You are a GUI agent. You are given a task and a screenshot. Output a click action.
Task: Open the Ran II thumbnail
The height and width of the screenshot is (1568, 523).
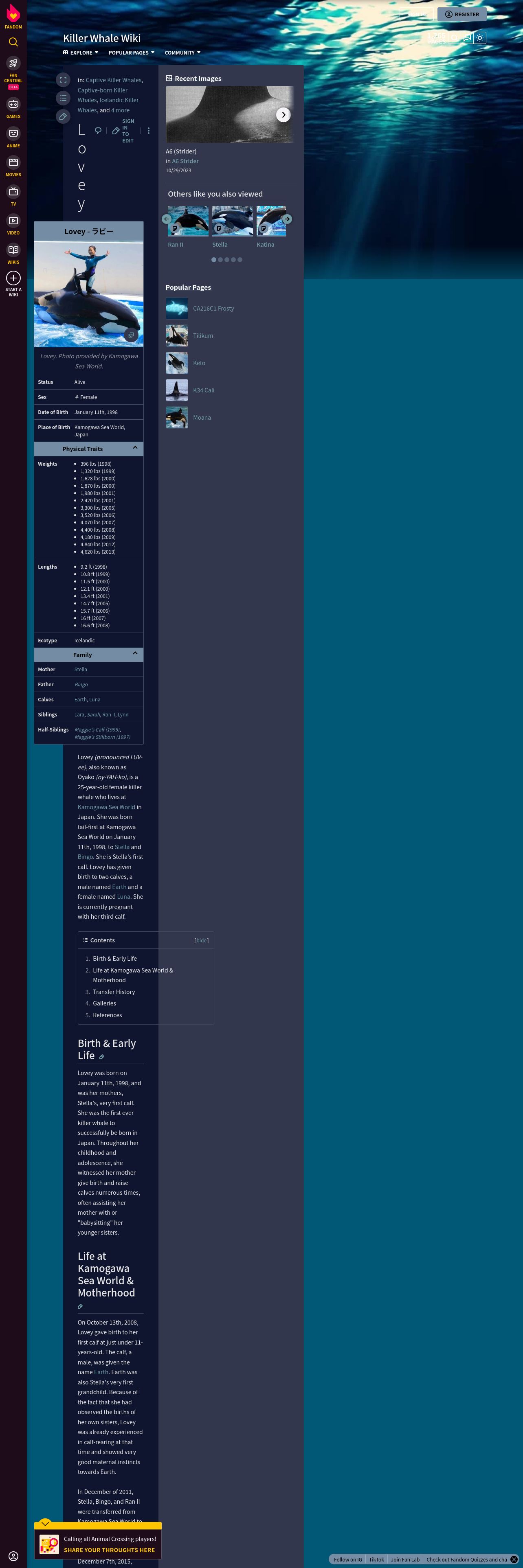[x=188, y=220]
